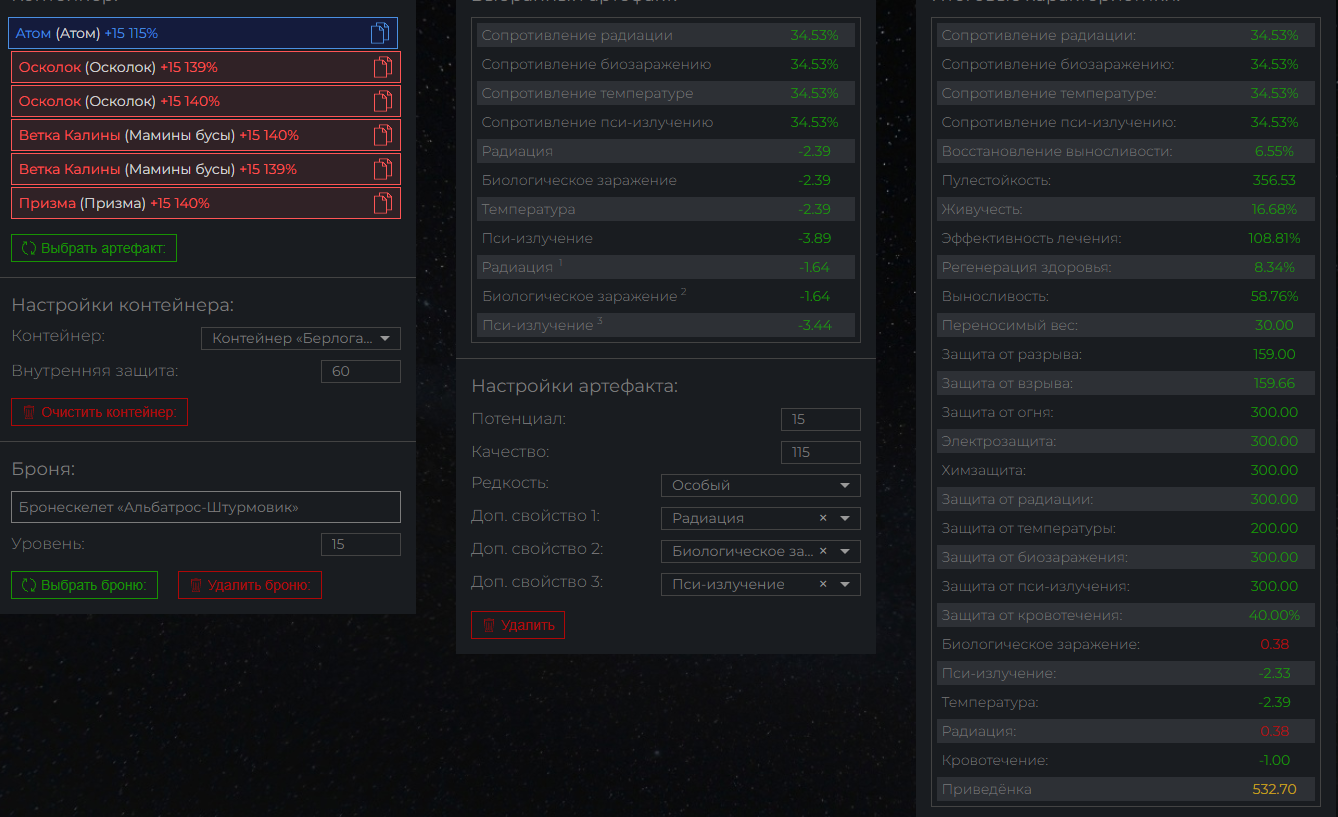Select the Ветка Калины +15 139% row
The image size is (1338, 817).
coord(206,170)
